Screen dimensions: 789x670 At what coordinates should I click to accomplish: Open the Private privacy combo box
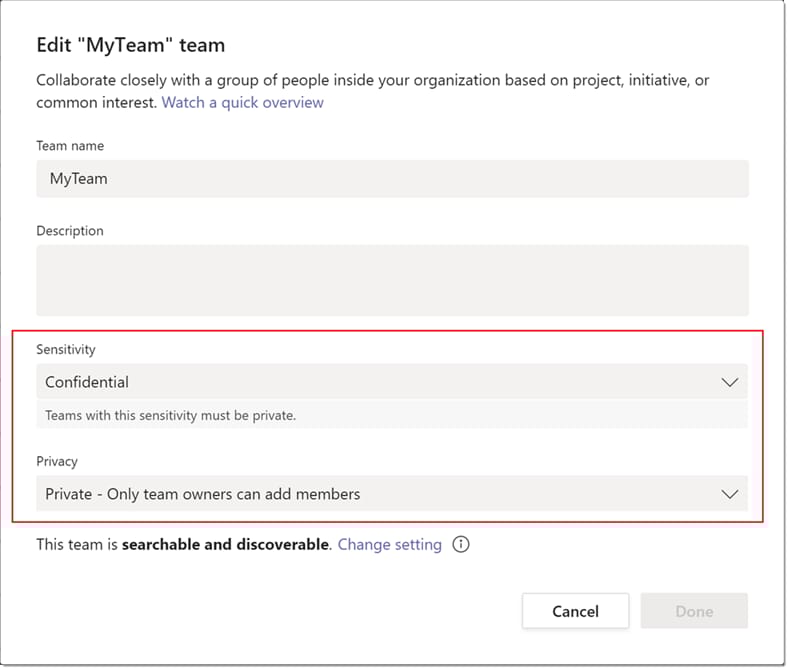pos(391,493)
